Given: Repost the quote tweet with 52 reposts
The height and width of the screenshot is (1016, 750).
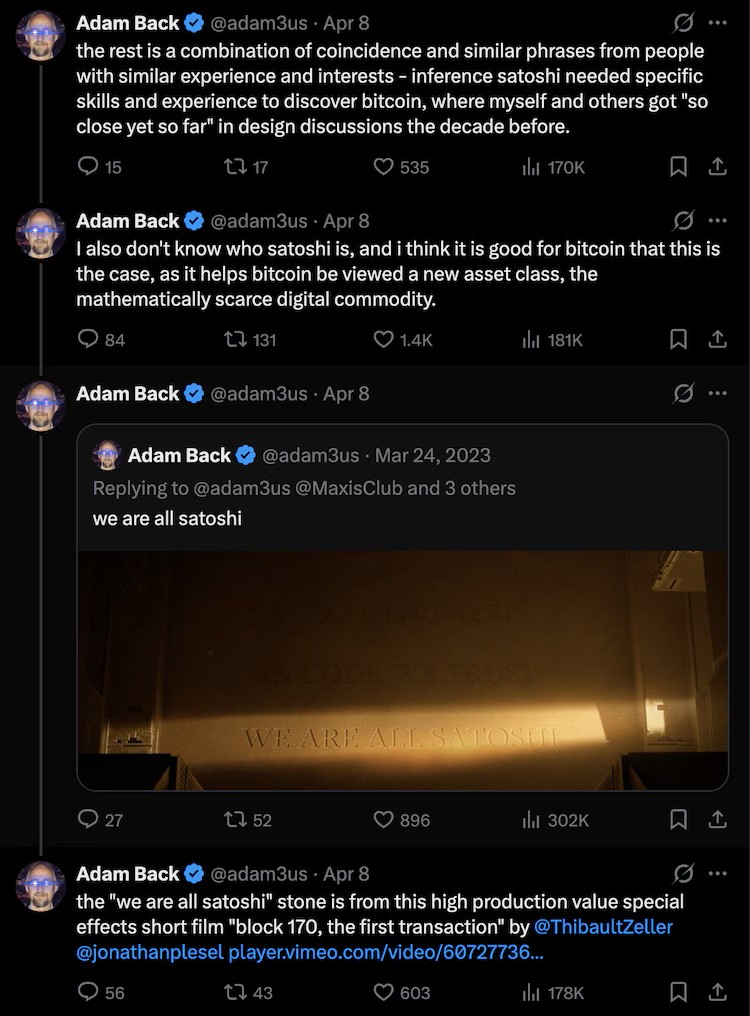Looking at the screenshot, I should pyautogui.click(x=236, y=820).
